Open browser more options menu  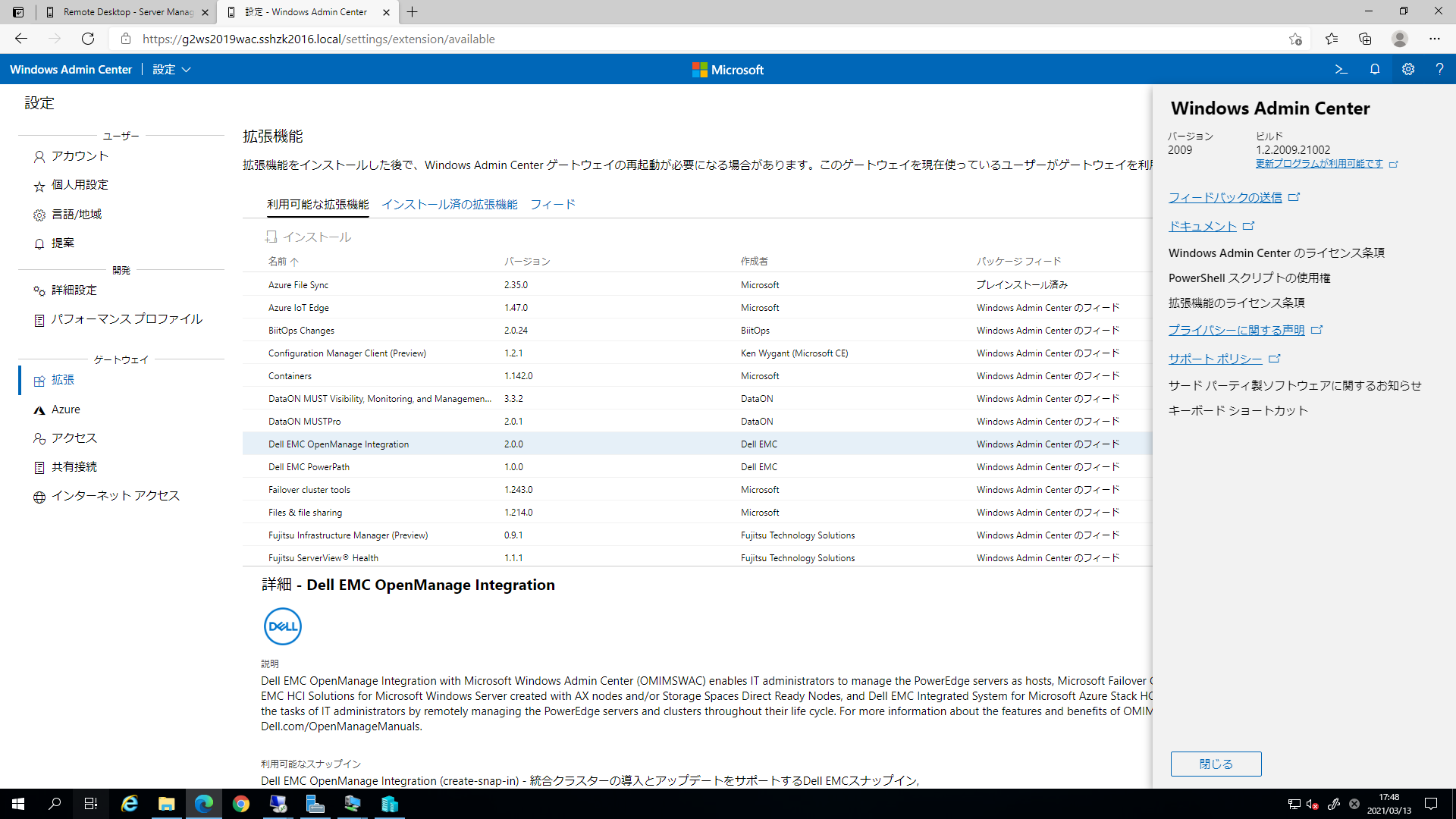1435,39
